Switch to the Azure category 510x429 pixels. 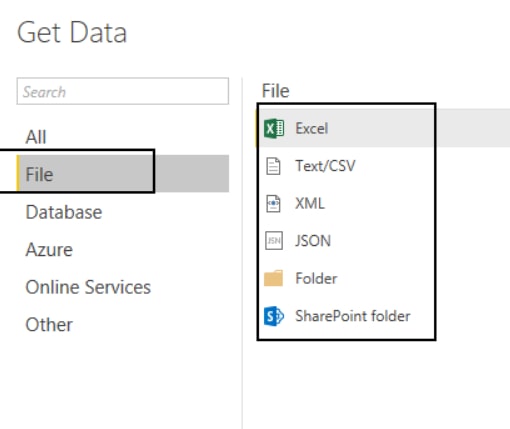(49, 250)
